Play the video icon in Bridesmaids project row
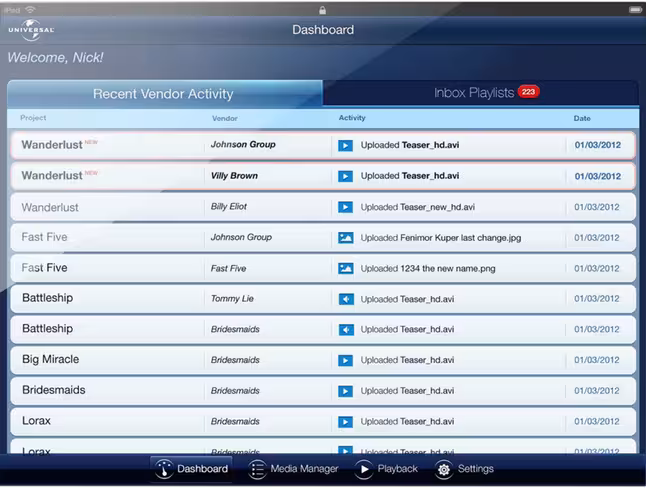This screenshot has width=646, height=488. [345, 391]
